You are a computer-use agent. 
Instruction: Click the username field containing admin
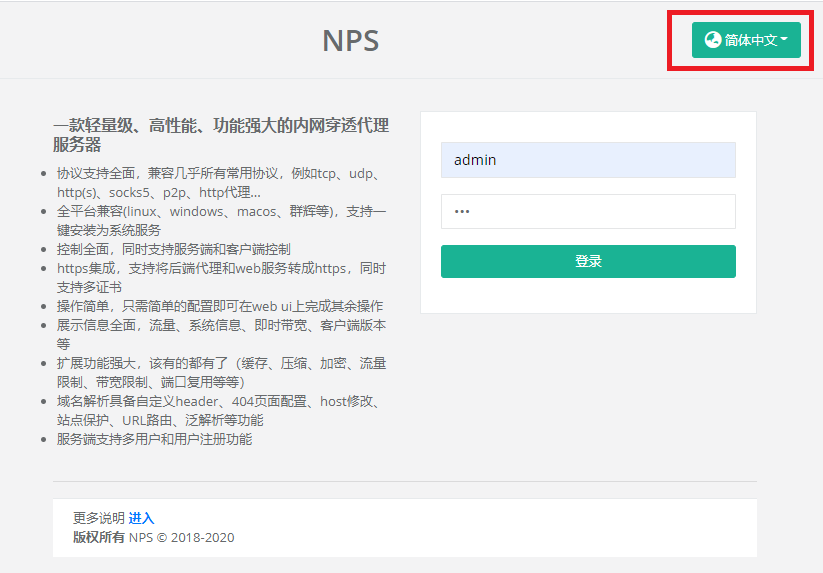[588, 160]
